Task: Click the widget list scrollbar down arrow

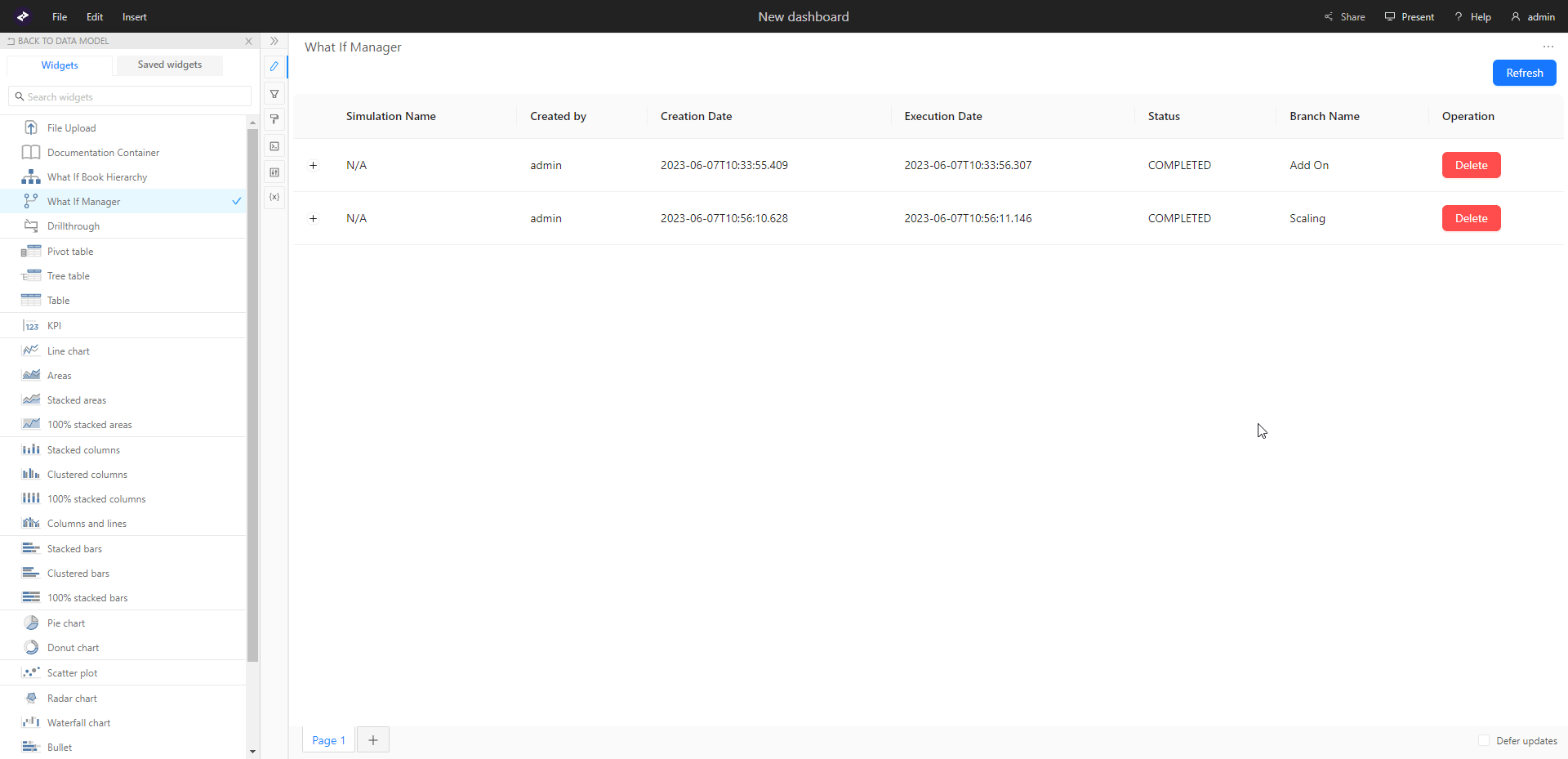Action: tap(252, 751)
